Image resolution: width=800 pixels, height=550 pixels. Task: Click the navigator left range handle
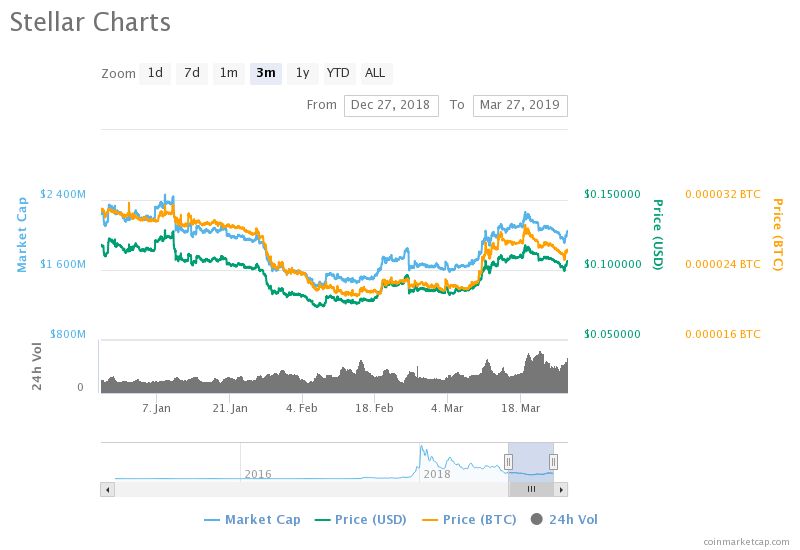[x=508, y=462]
